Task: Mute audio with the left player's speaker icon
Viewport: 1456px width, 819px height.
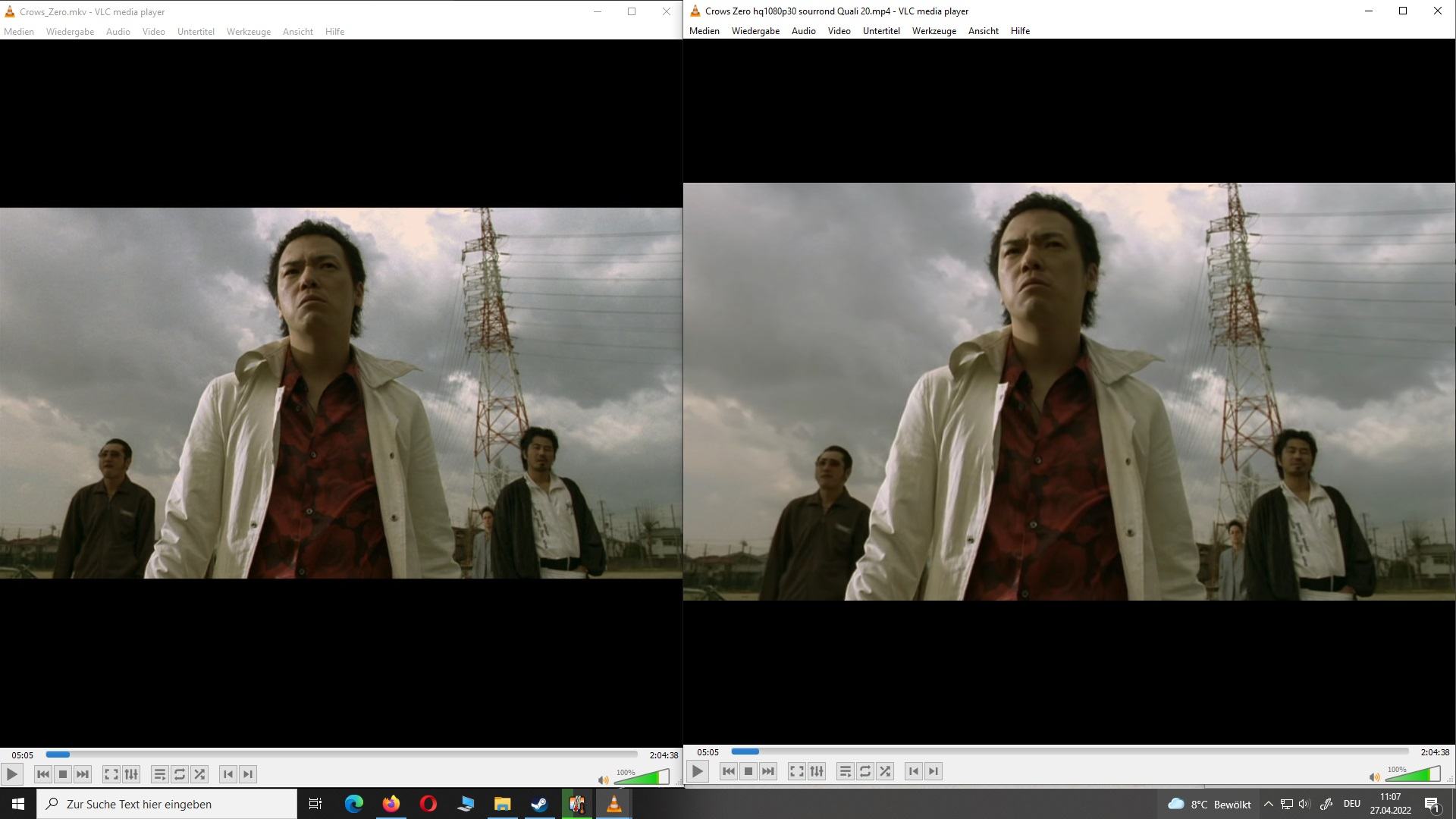Action: [603, 780]
